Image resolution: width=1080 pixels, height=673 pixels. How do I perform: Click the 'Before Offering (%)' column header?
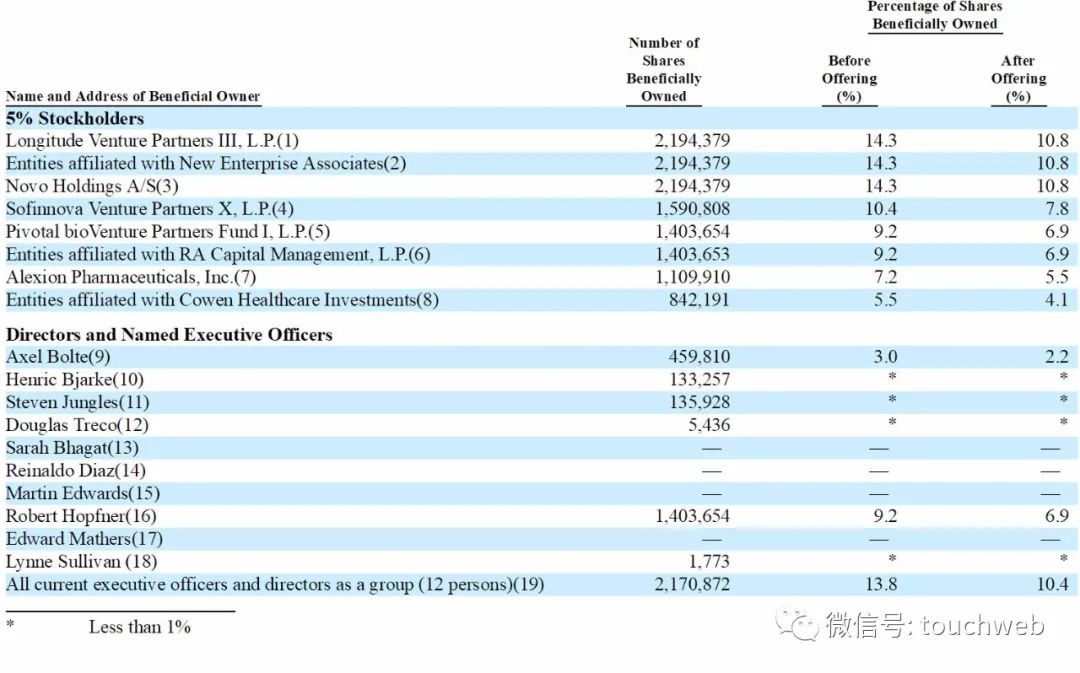849,79
